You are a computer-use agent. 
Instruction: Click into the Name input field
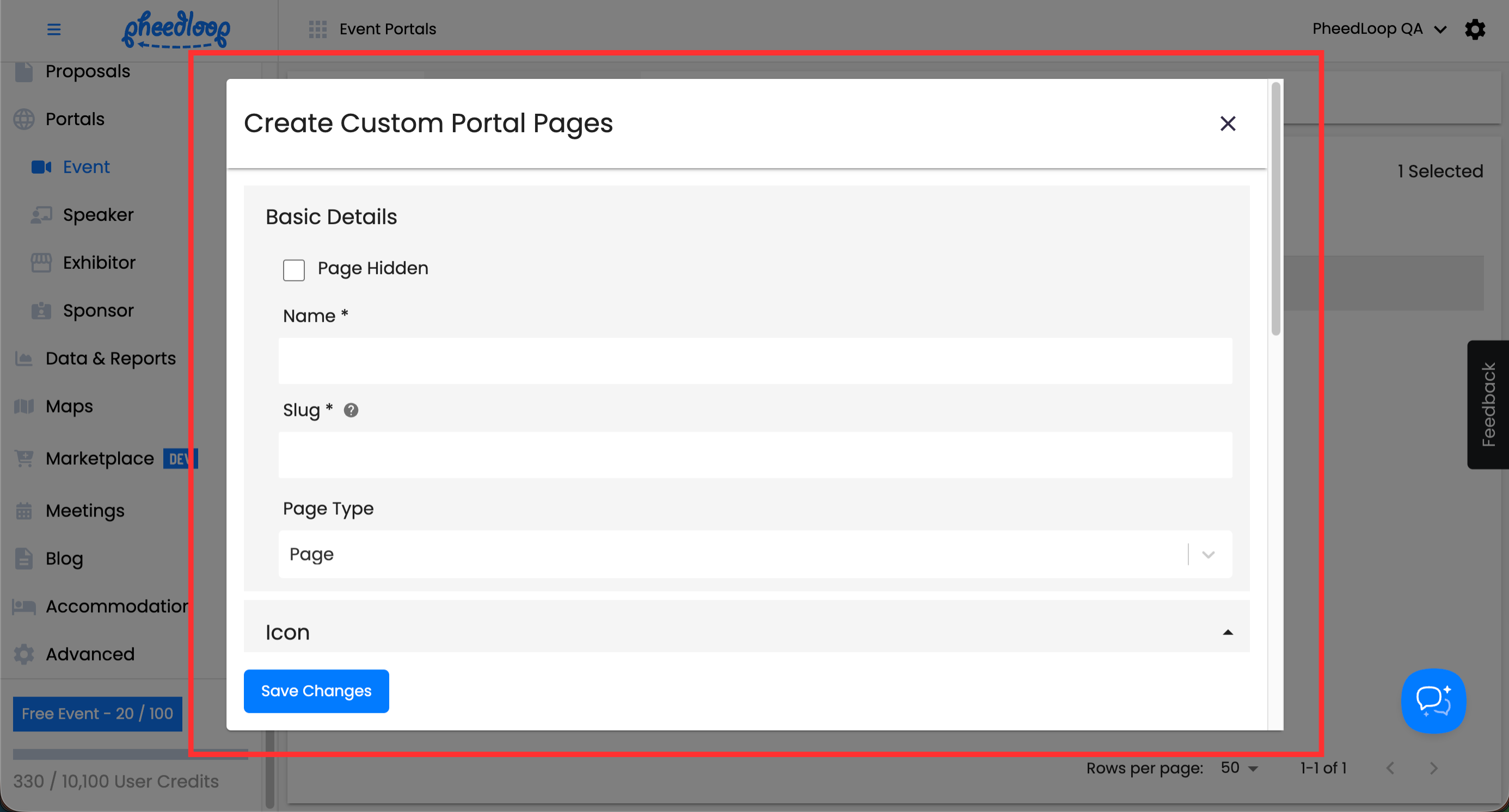click(754, 361)
